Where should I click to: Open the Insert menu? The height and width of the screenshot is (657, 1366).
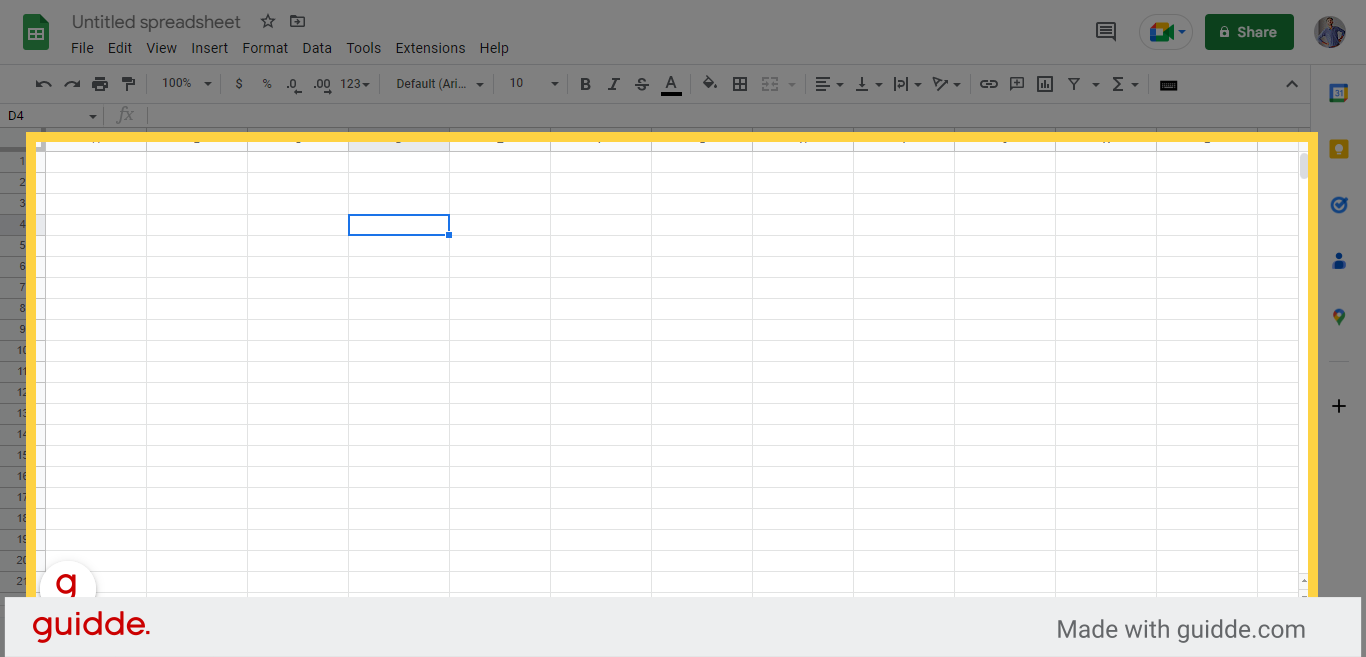(x=210, y=48)
